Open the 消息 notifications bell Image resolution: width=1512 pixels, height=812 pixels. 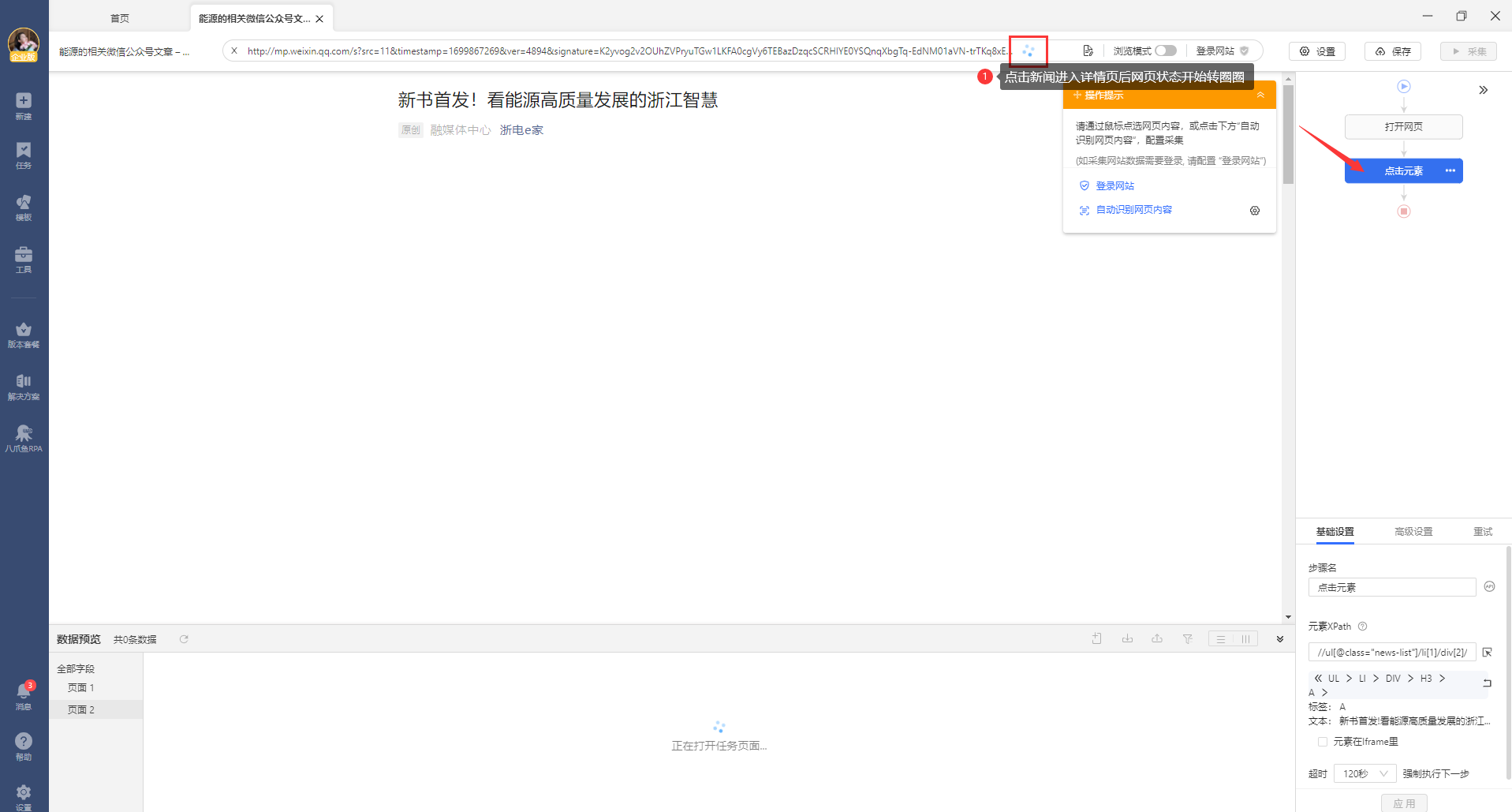point(24,695)
